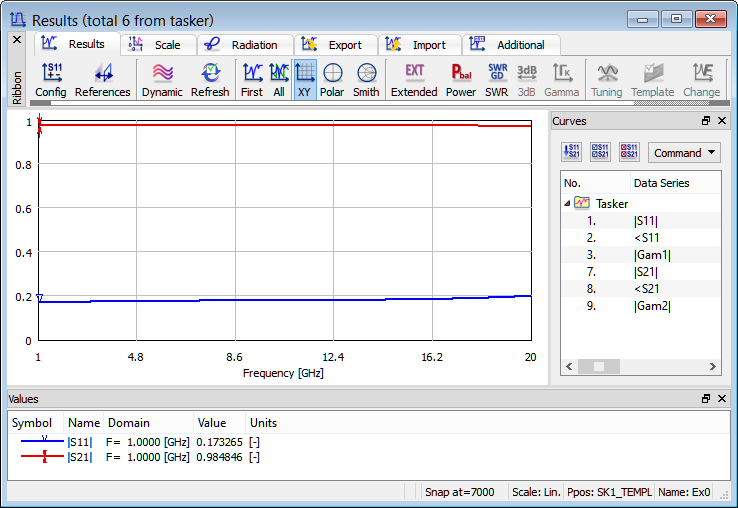Show only the First curve
This screenshot has height=508, width=738.
(x=252, y=79)
